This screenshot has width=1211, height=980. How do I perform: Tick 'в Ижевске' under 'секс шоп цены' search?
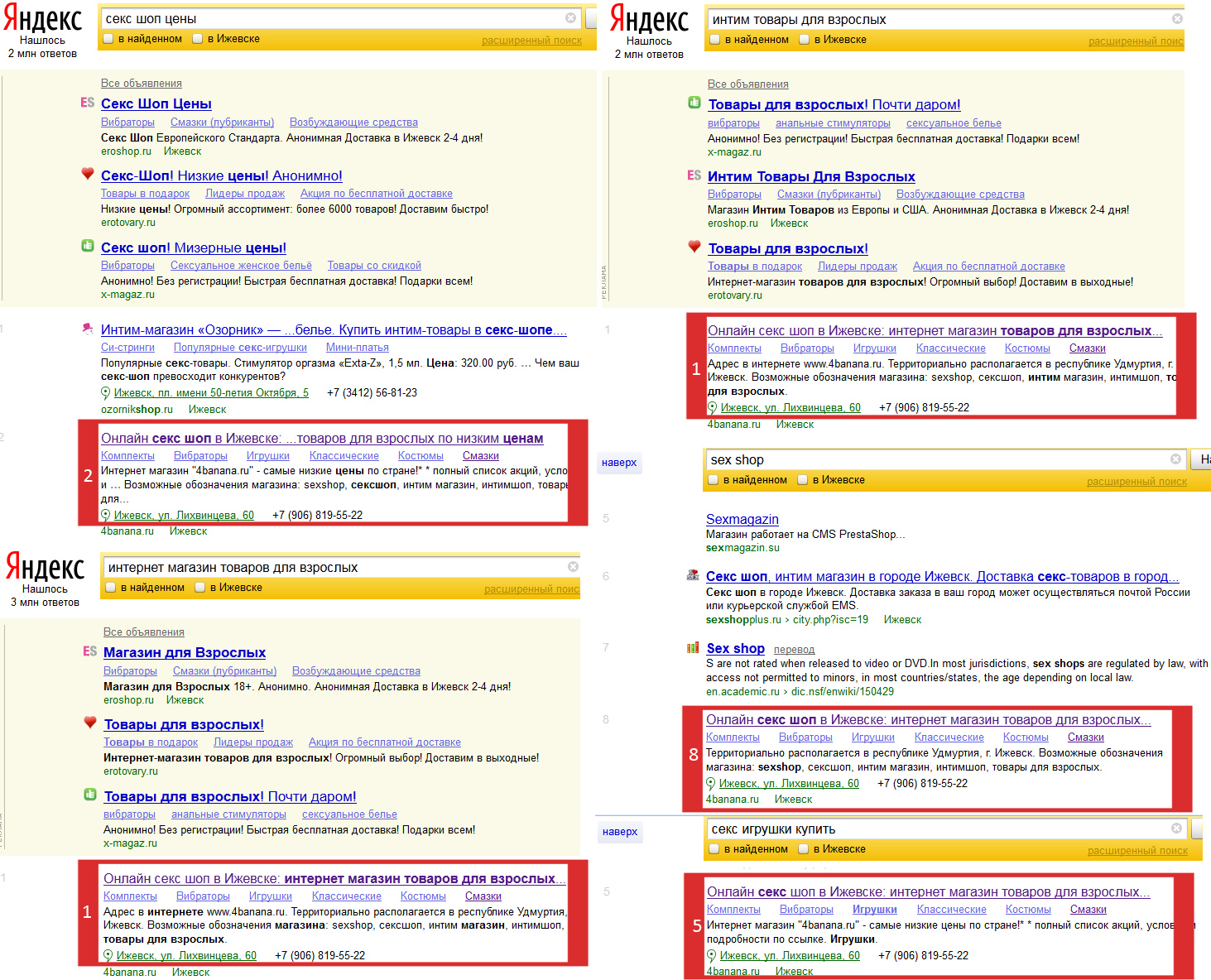click(x=197, y=38)
